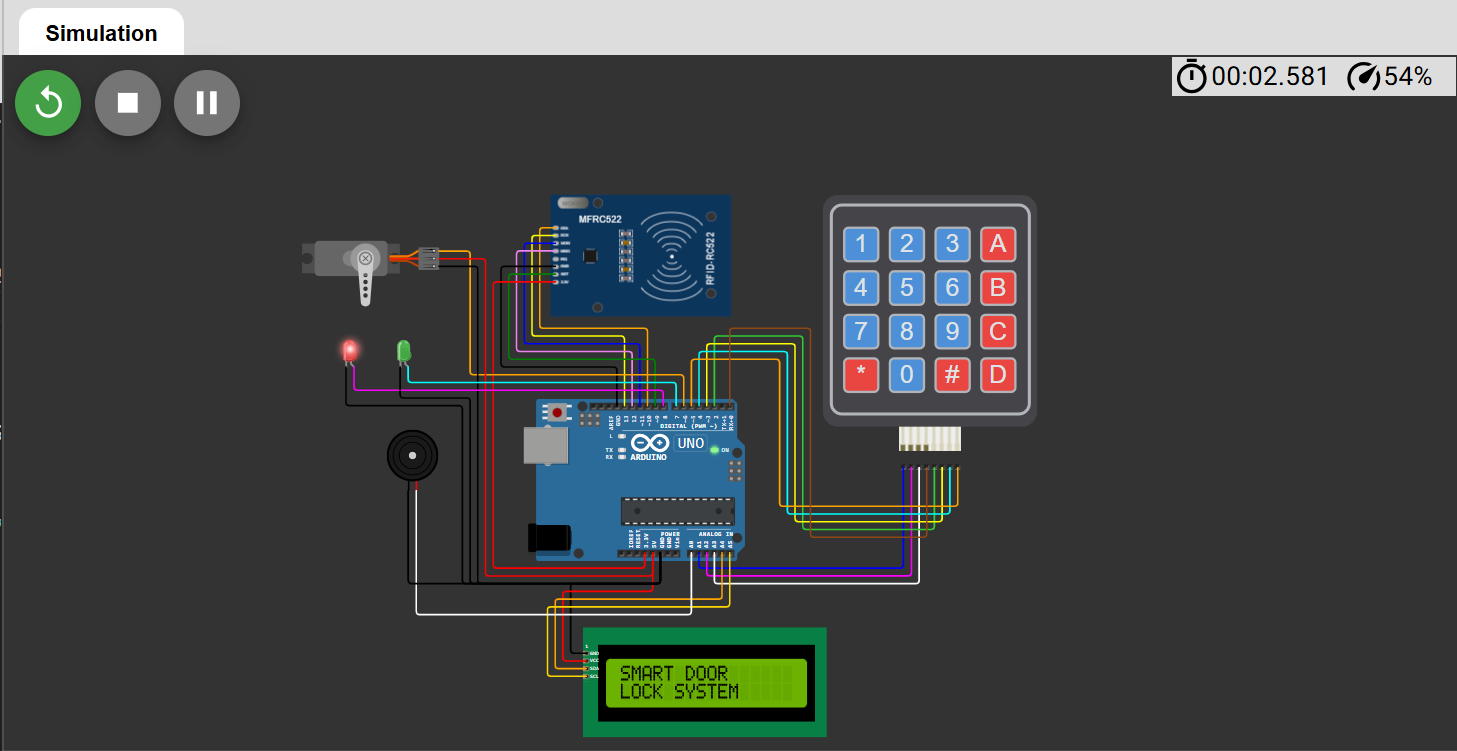This screenshot has width=1457, height=751.
Task: Click the keypad ribbon connector
Action: coord(930,439)
